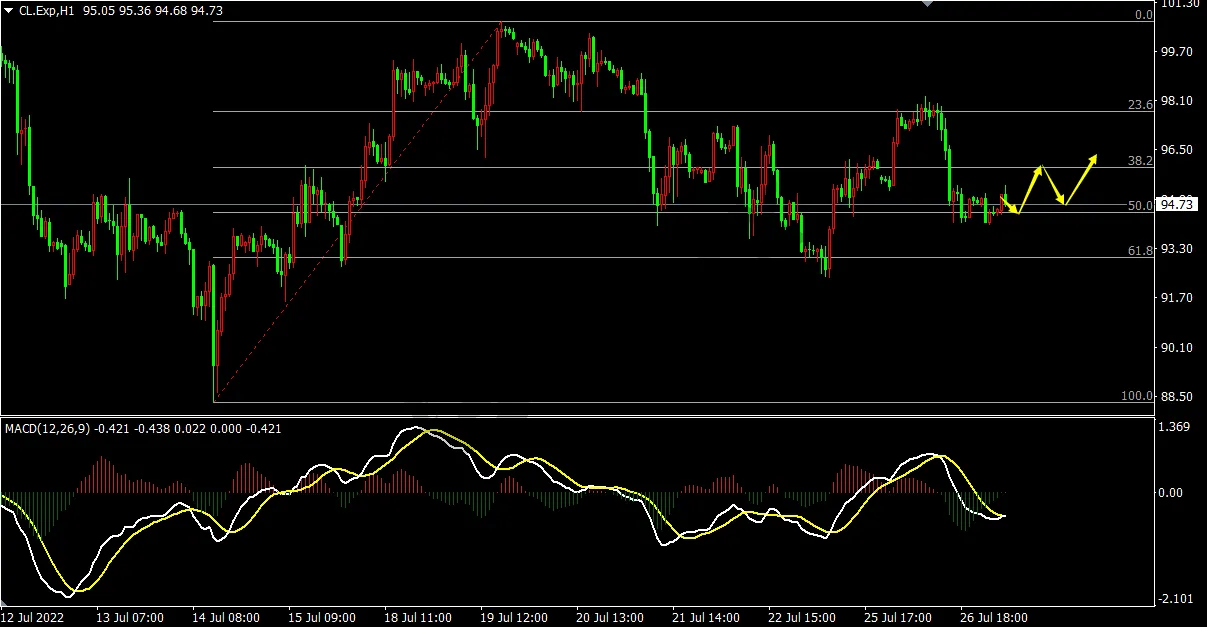Click the triangle arrow beside CL.Exp,H1

point(9,10)
